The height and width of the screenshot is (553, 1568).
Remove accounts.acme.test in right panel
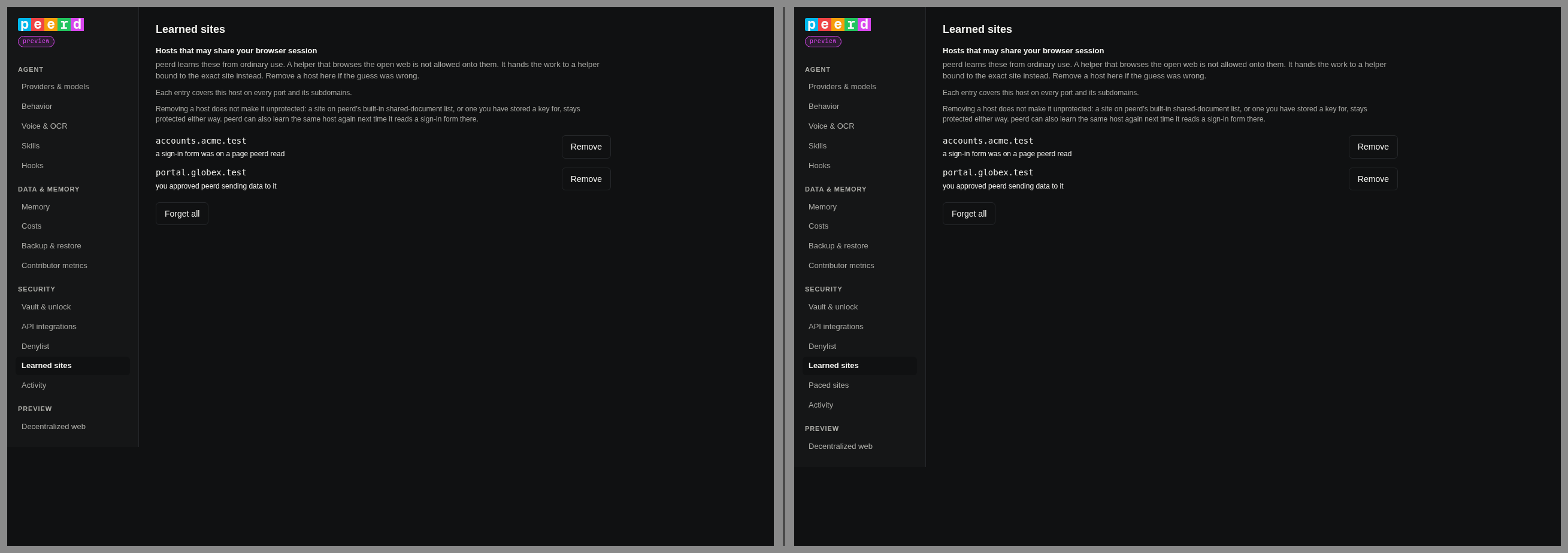(1373, 147)
